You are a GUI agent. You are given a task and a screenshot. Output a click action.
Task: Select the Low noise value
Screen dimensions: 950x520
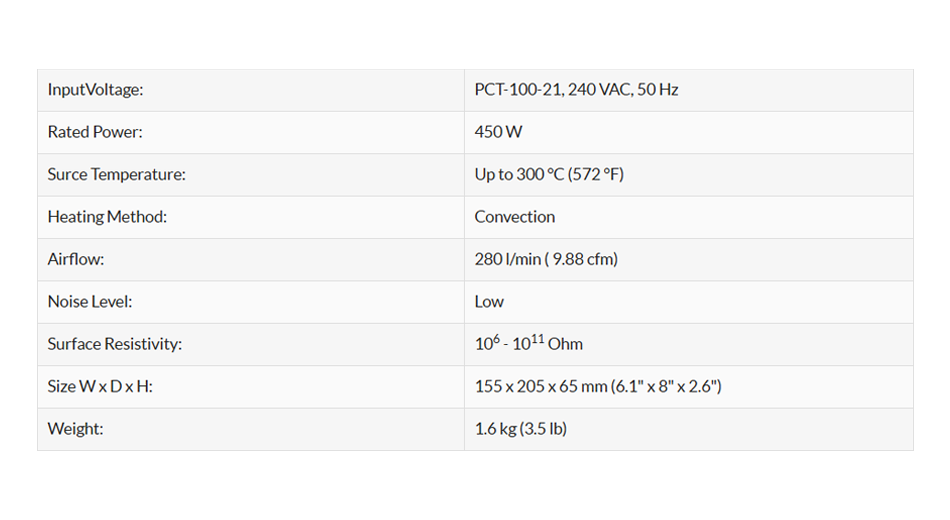(x=489, y=301)
